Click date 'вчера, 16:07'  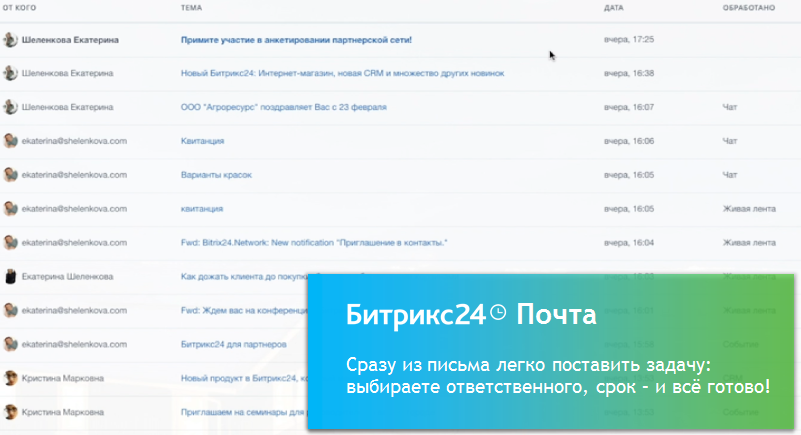pos(629,107)
